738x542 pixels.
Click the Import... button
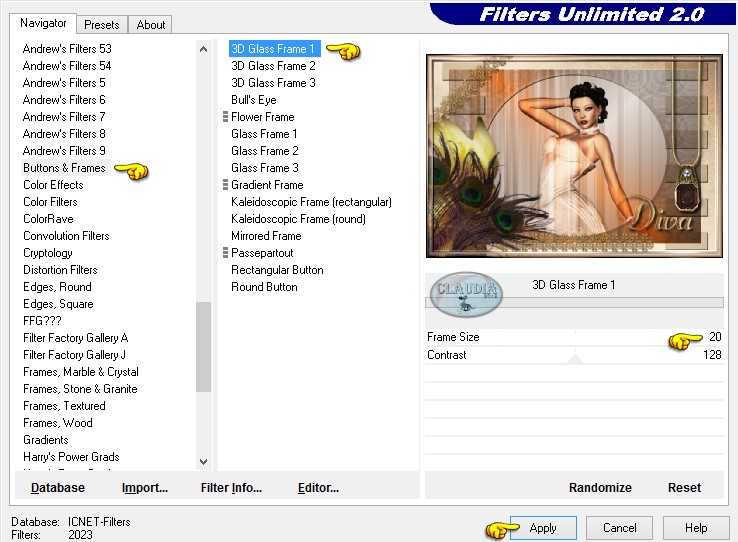coord(145,488)
